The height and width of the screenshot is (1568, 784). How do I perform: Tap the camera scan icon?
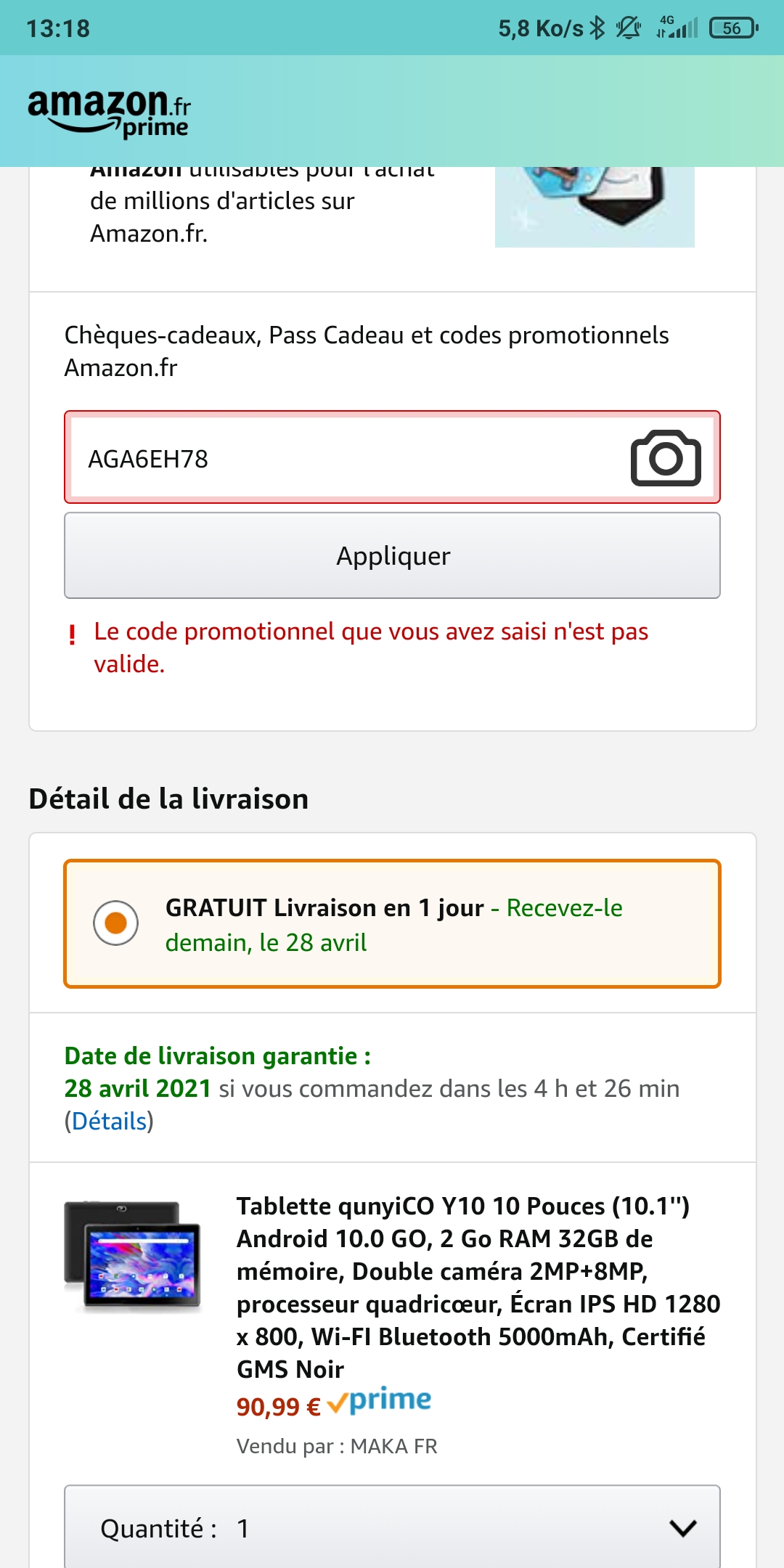click(x=666, y=458)
